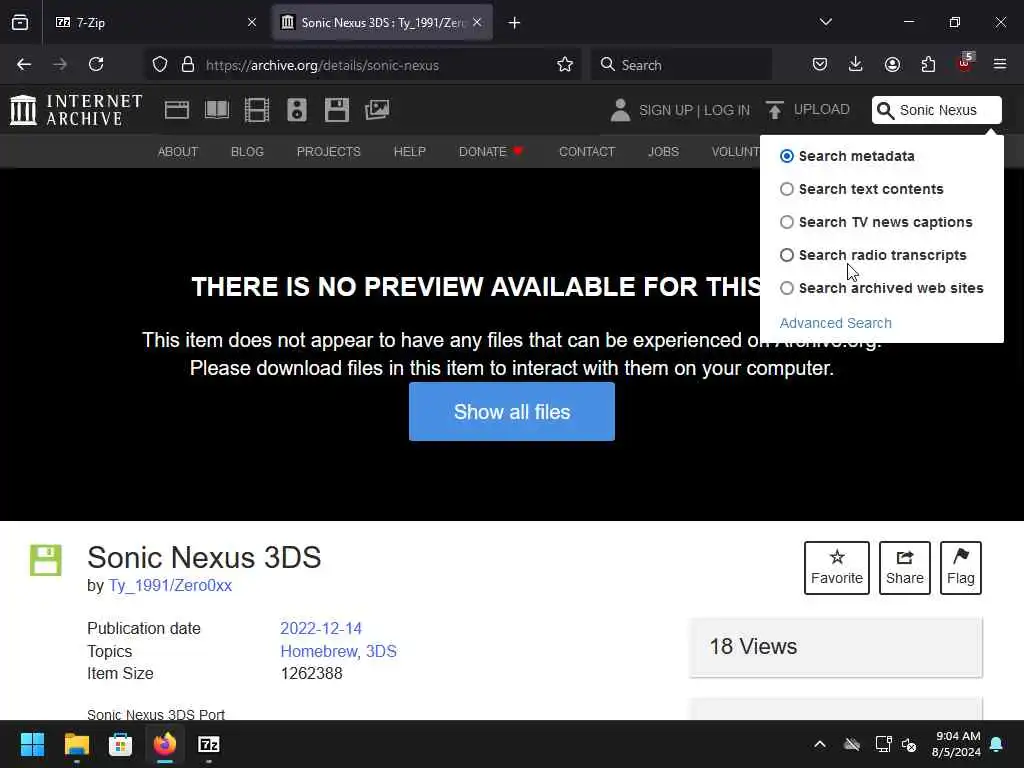The image size is (1024, 768).
Task: Click the Share button
Action: pyautogui.click(x=904, y=568)
